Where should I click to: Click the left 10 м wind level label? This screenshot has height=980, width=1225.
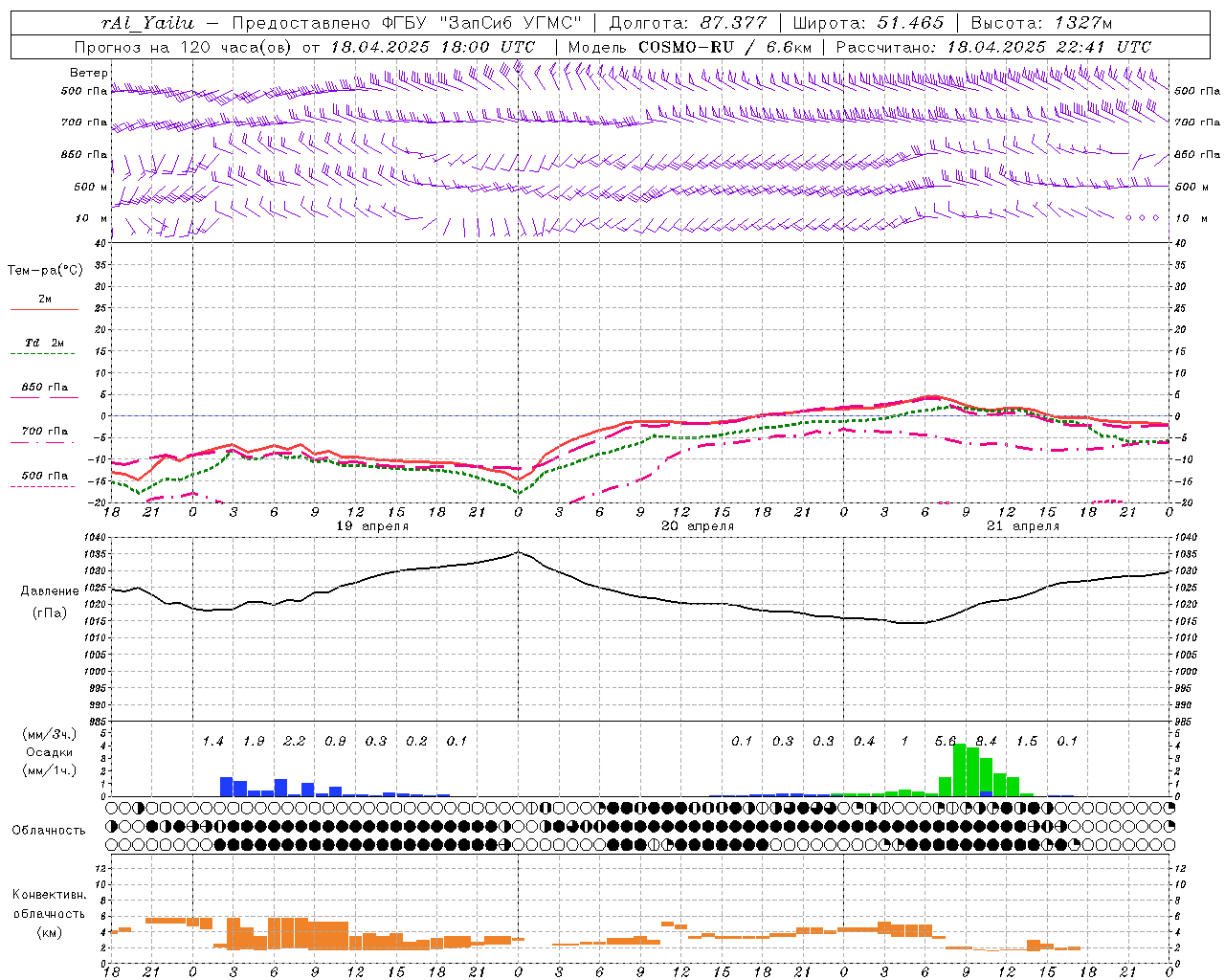(x=92, y=218)
